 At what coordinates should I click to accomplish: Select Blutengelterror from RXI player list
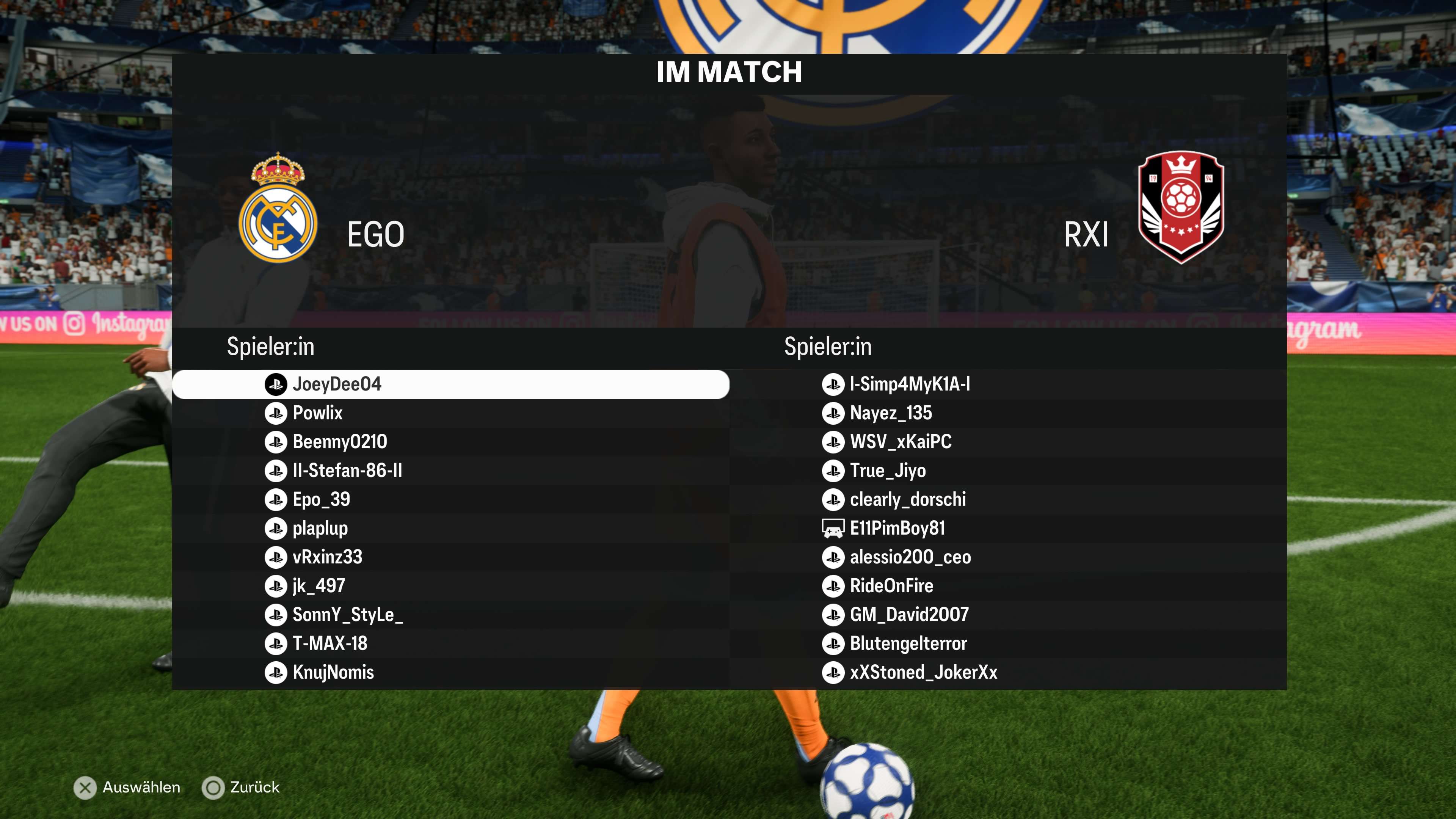(x=1008, y=644)
